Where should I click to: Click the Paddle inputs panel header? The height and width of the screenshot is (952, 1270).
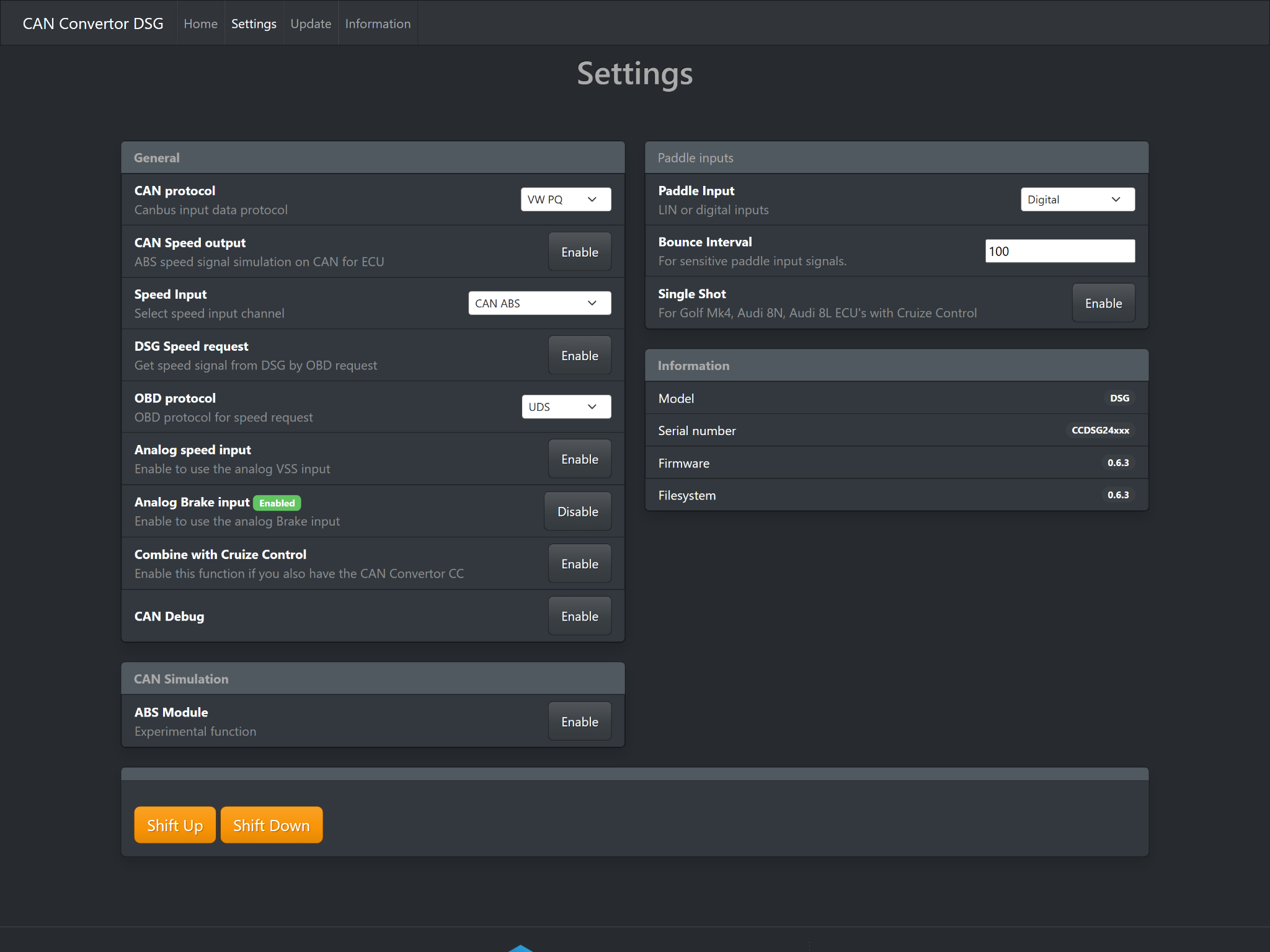point(897,158)
